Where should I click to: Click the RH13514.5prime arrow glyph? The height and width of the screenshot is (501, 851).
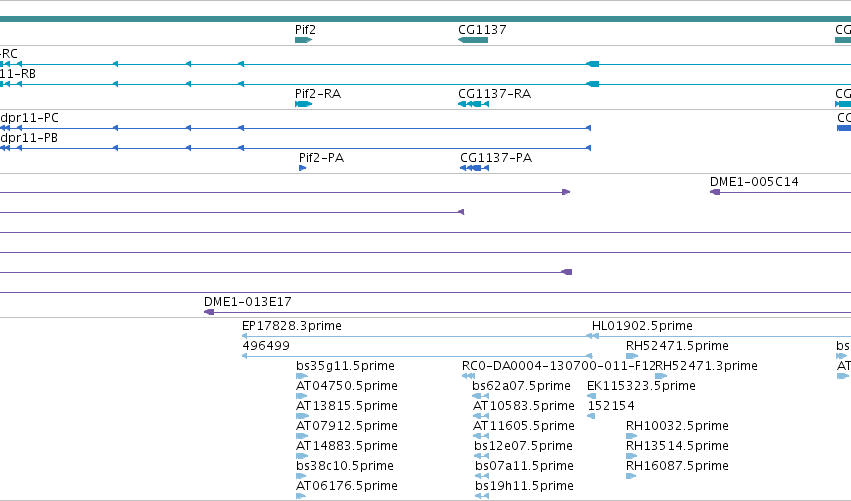tap(631, 456)
